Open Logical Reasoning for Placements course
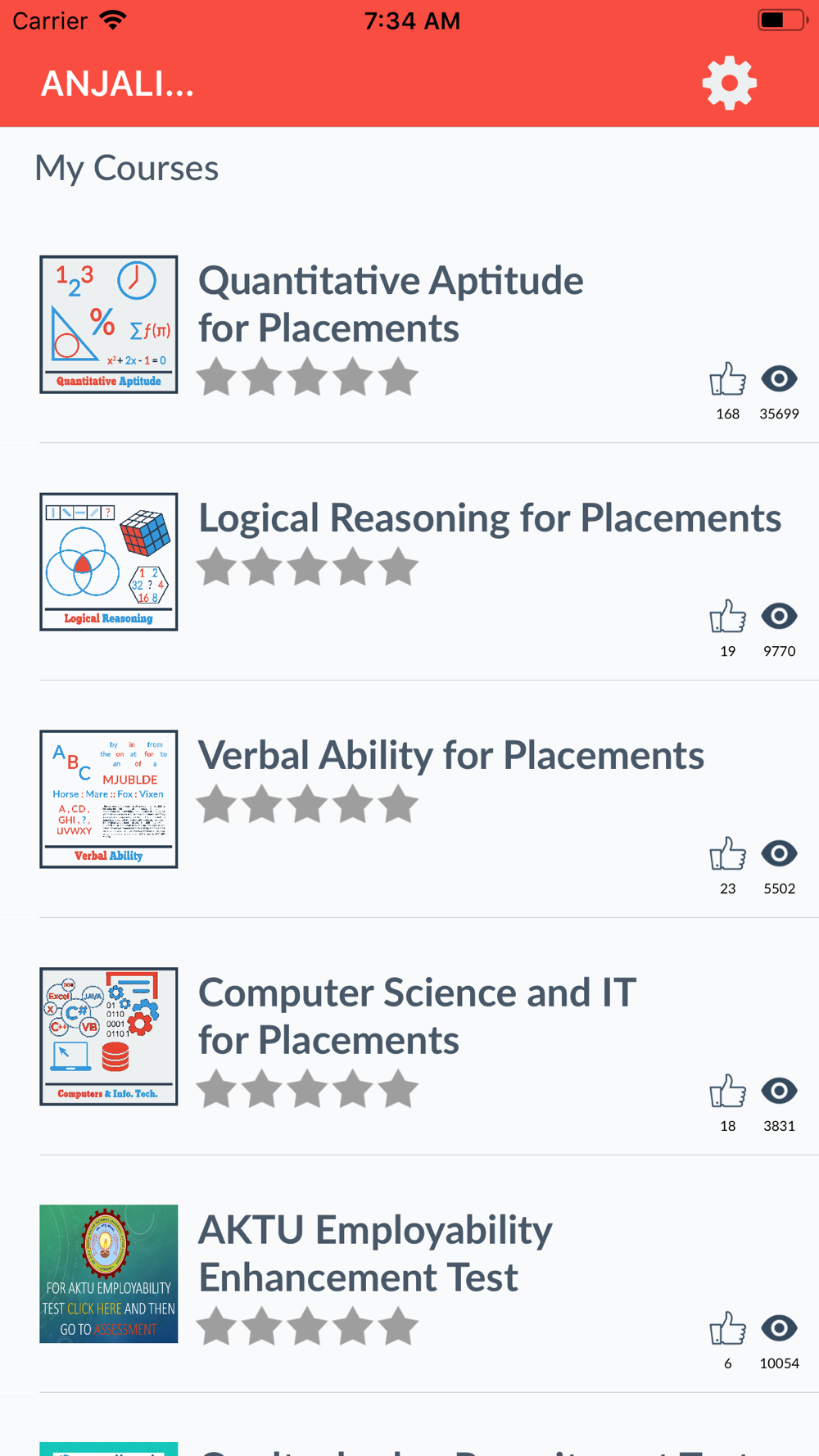819x1456 pixels. coord(490,518)
